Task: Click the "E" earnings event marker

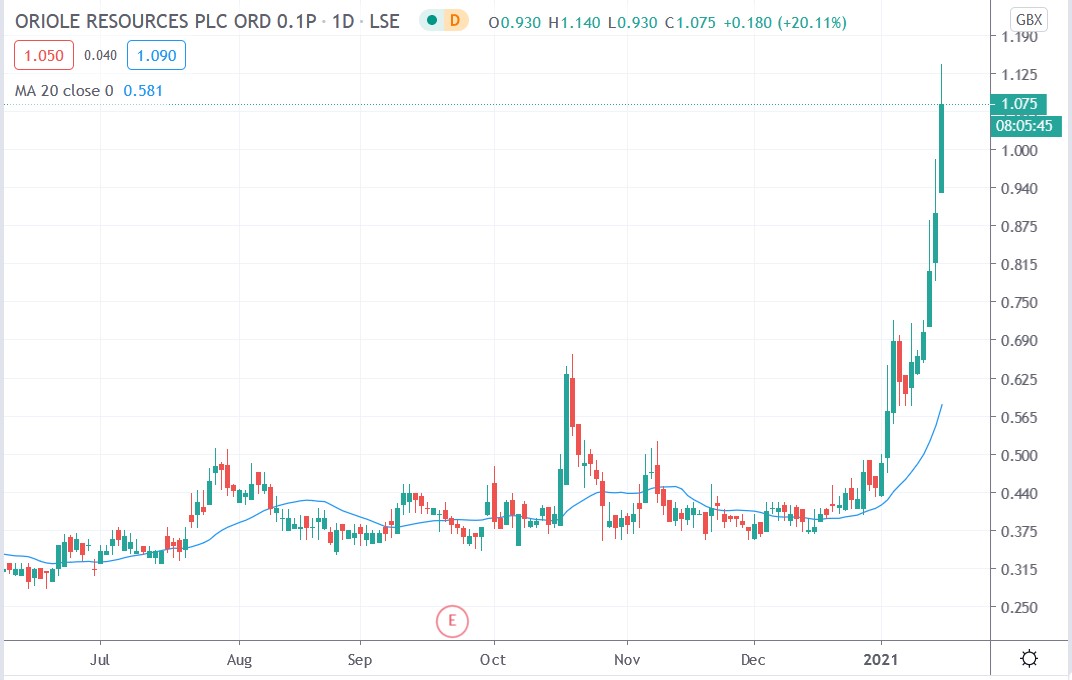Action: point(453,621)
